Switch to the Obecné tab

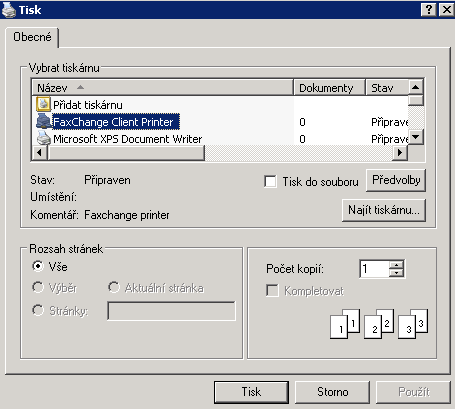32,37
